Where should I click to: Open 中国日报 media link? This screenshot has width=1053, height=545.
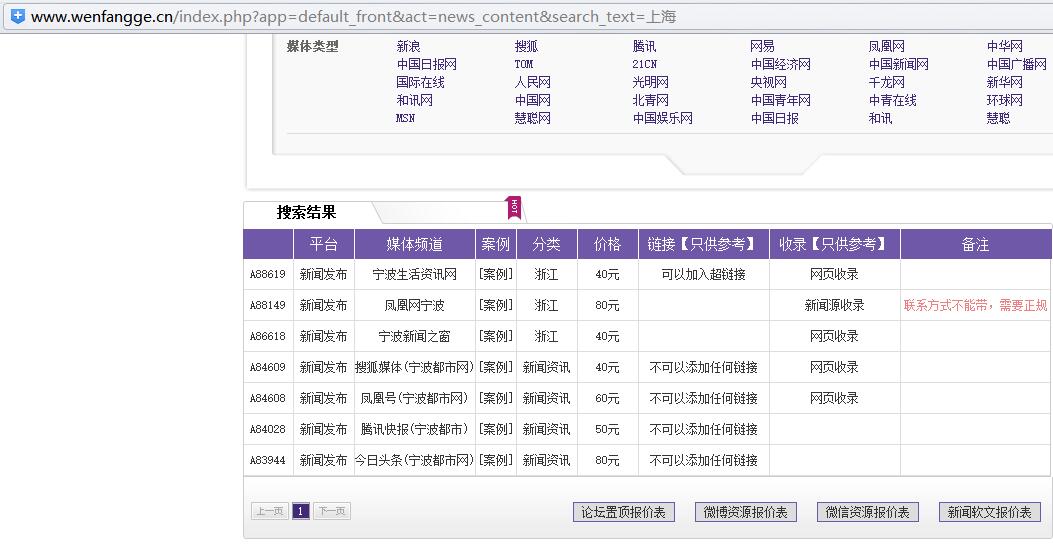(x=774, y=118)
